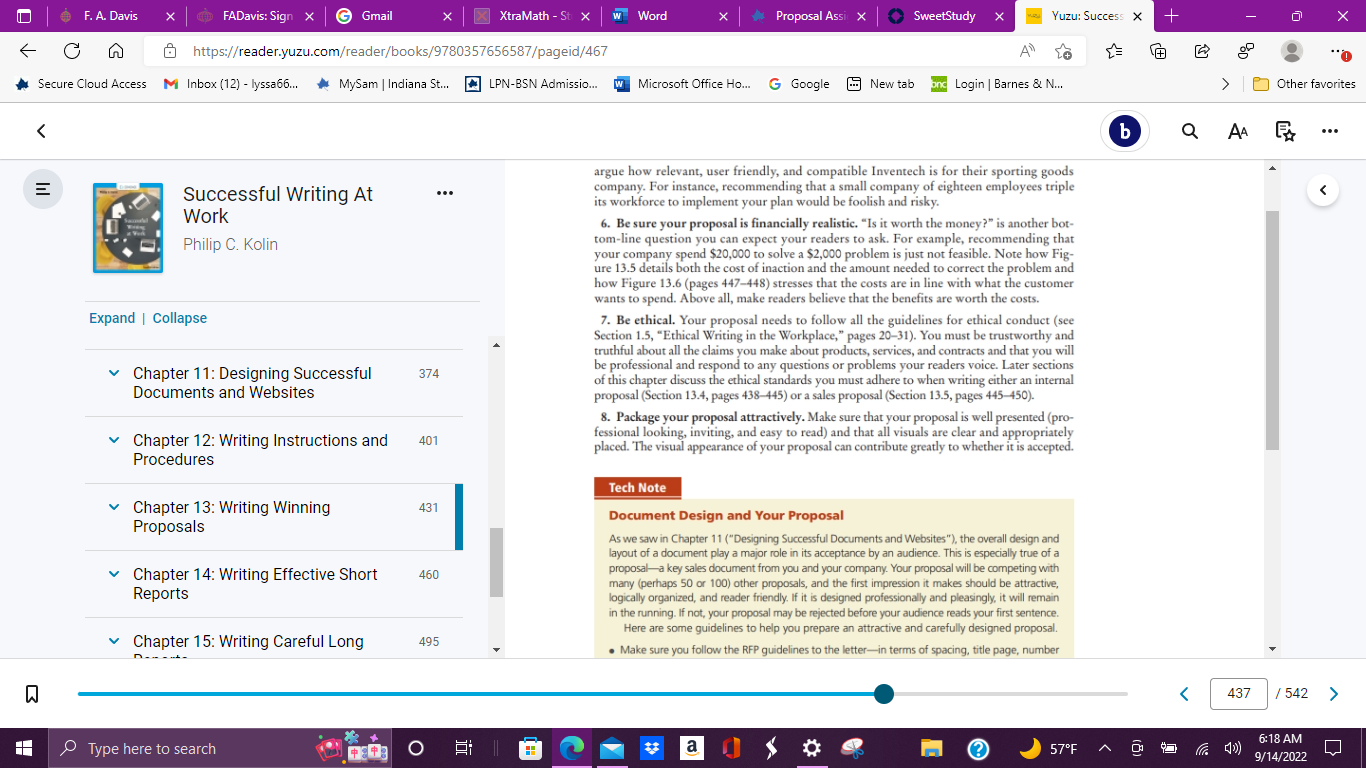Expand Chapter 12 chevron

point(114,440)
